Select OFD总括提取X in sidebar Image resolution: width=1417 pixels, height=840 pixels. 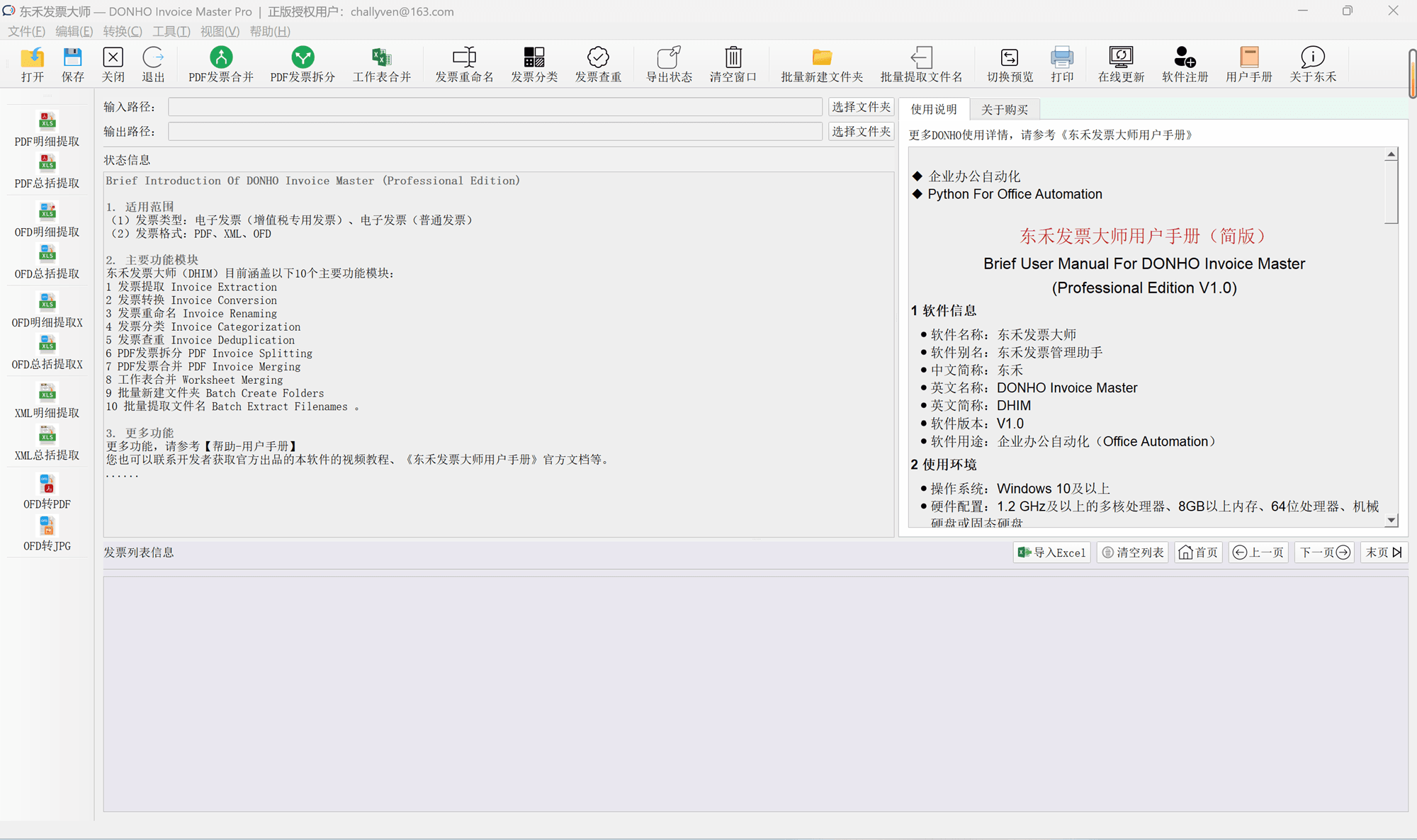click(x=47, y=353)
